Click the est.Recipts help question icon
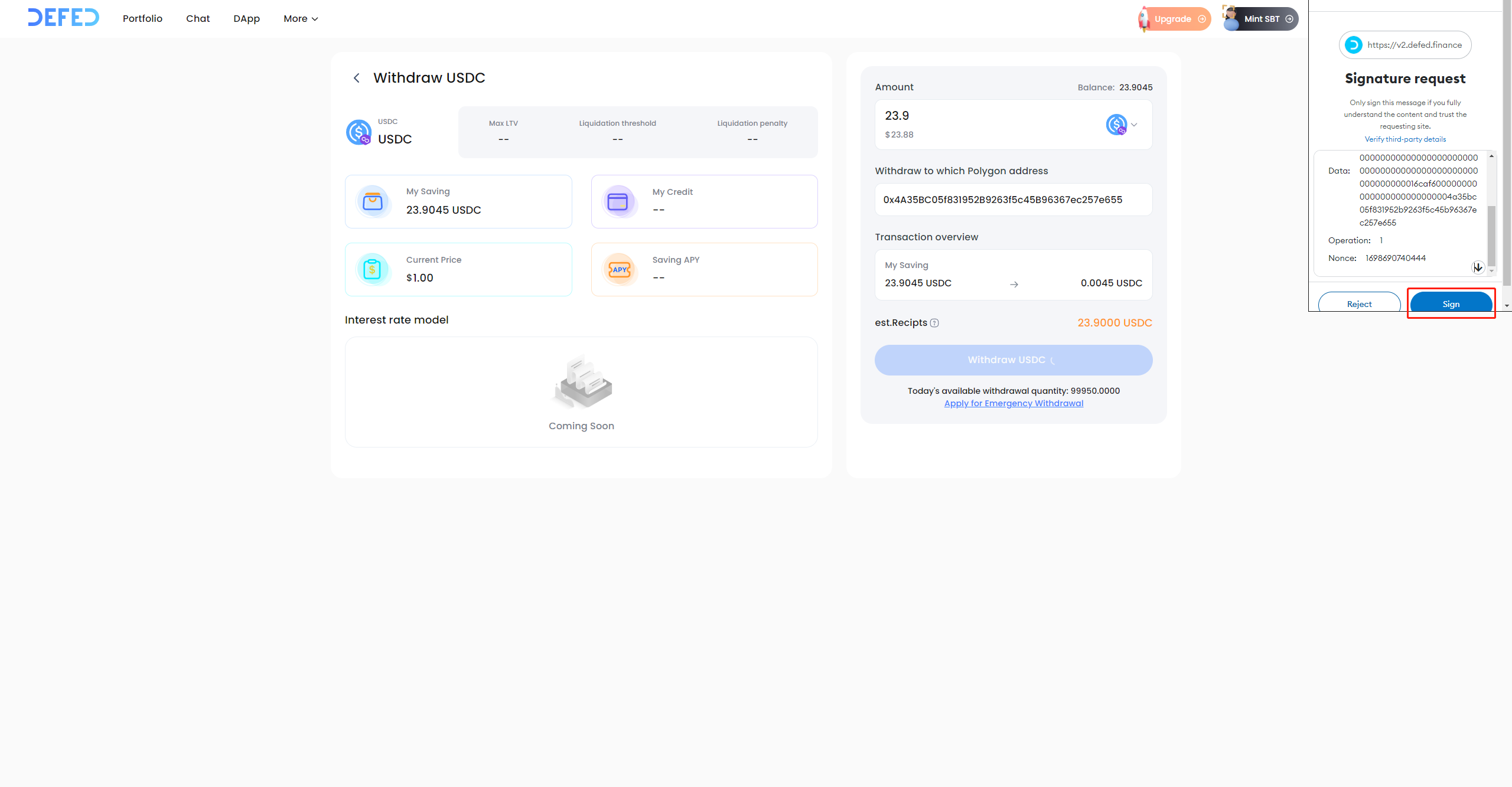Viewport: 1512px width, 787px height. 934,323
